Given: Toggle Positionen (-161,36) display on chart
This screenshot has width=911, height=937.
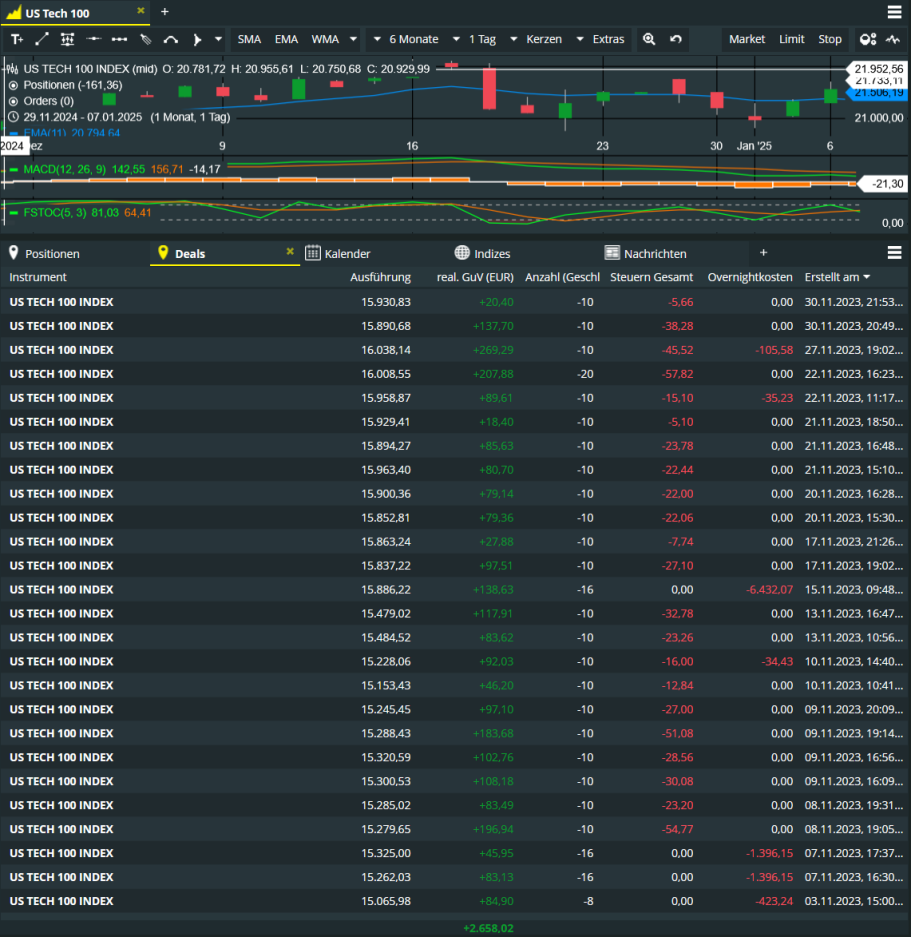Looking at the screenshot, I should click(13, 85).
